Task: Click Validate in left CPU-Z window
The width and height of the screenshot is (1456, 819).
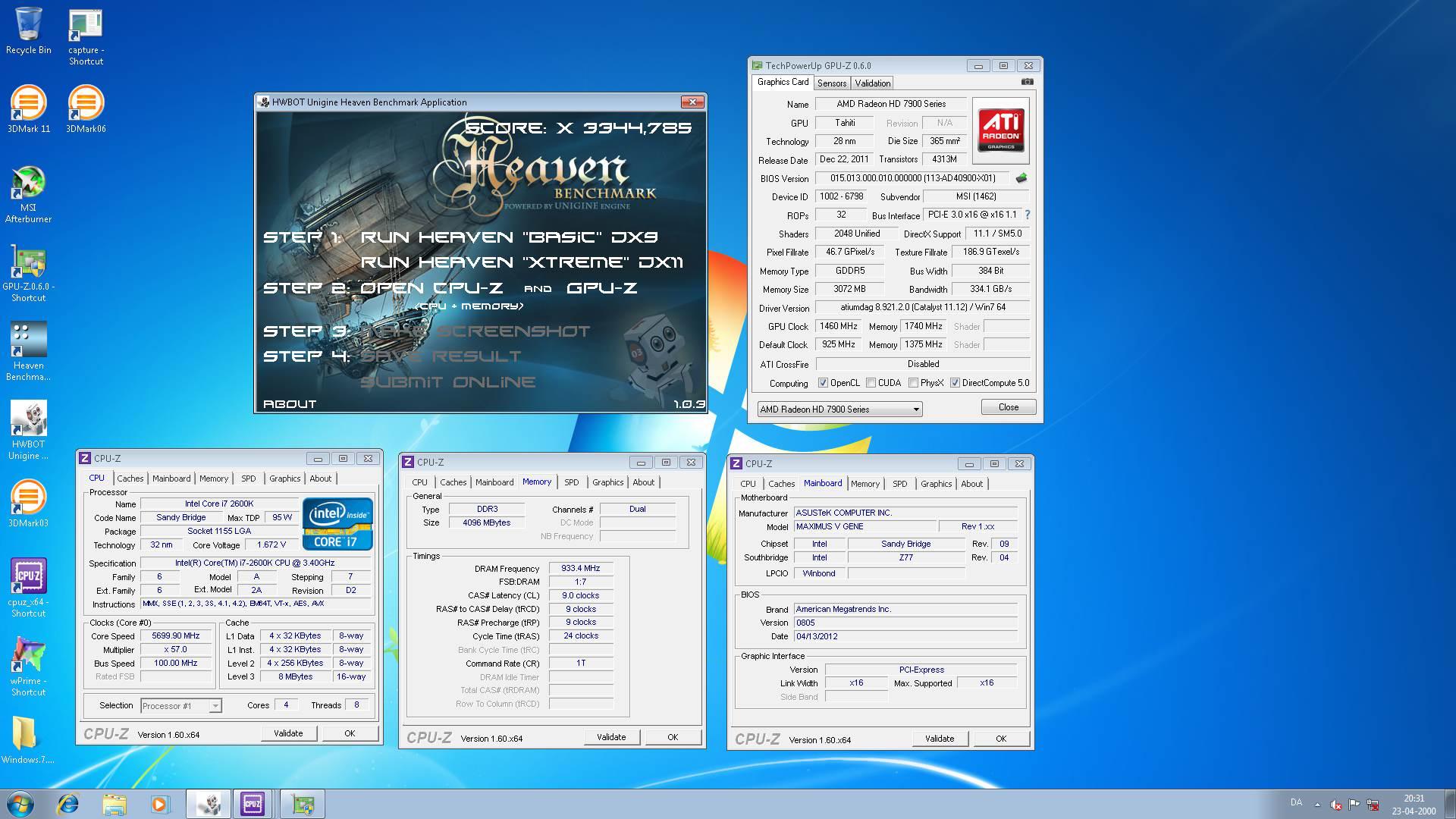Action: coord(288,733)
